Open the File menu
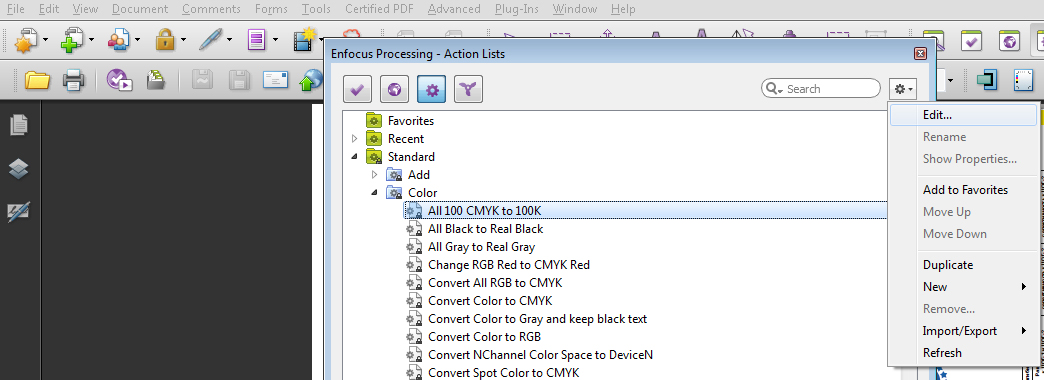This screenshot has height=380, width=1044. (x=16, y=9)
